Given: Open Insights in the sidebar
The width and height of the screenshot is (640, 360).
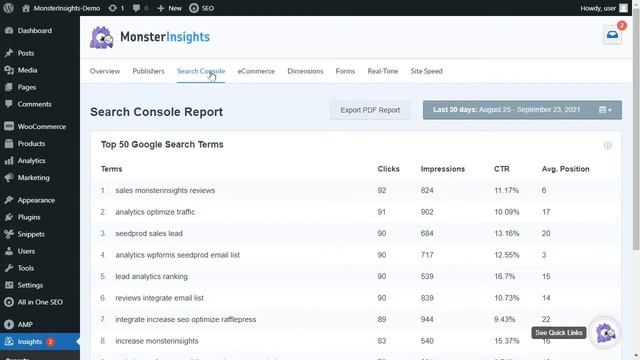Looking at the screenshot, I should click(x=40, y=342).
